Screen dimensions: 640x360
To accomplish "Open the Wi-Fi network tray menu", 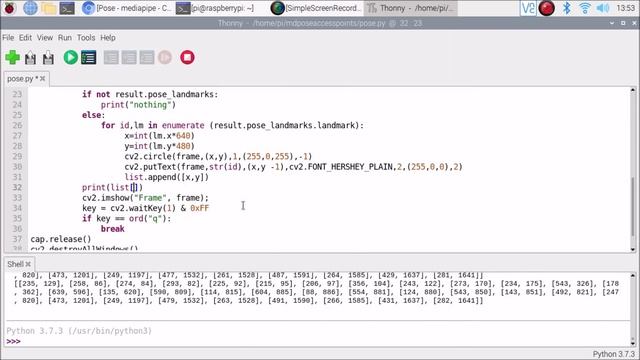I will (x=584, y=8).
